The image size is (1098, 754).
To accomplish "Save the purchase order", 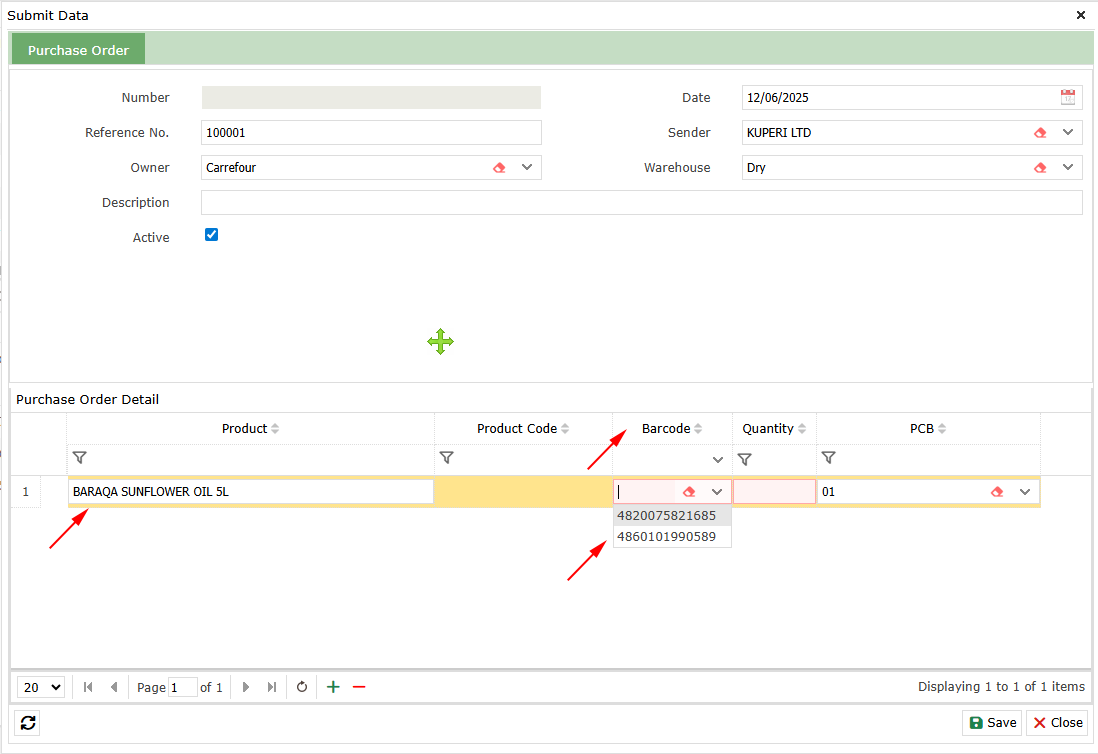I will click(x=992, y=723).
